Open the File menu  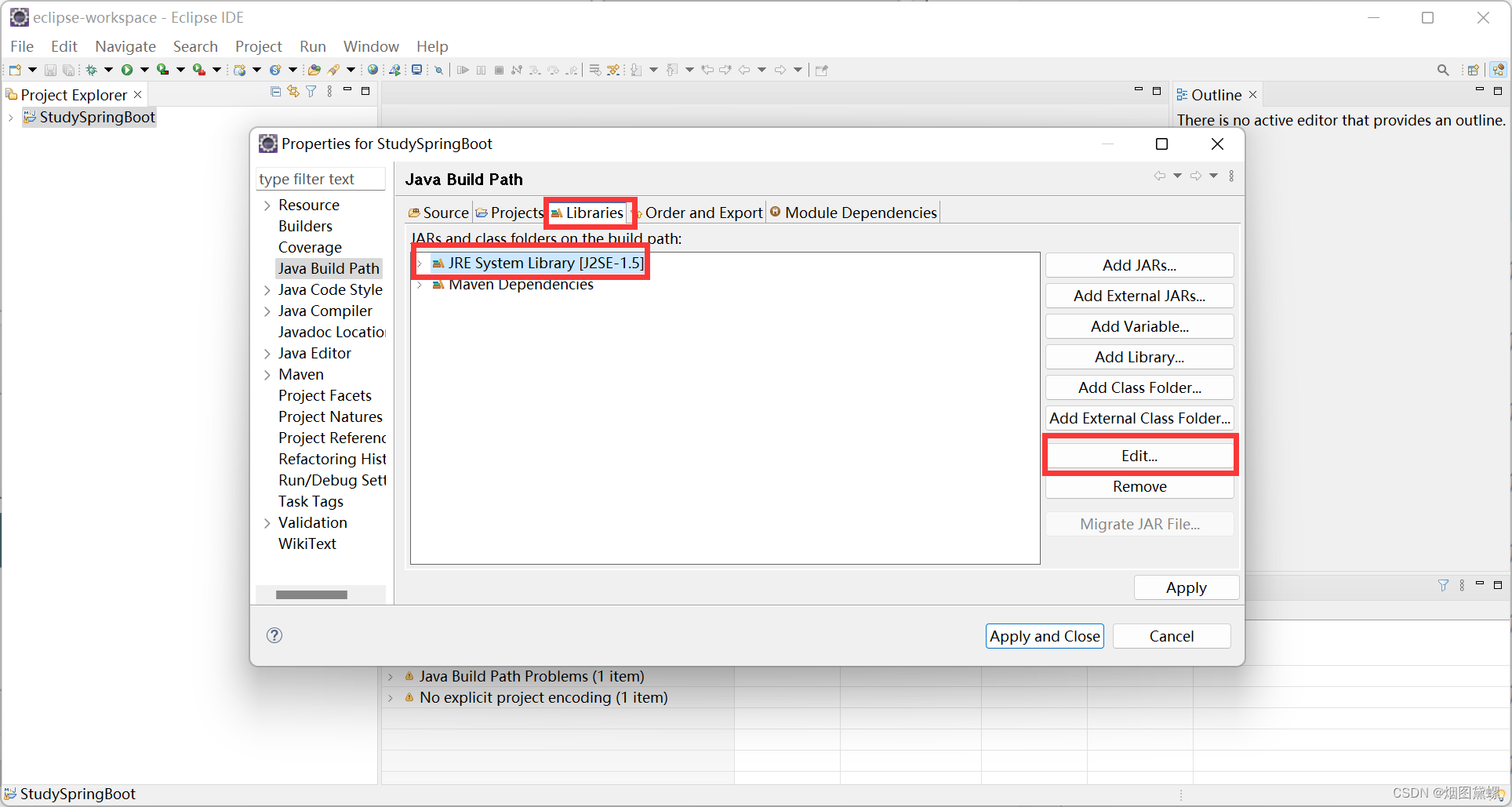point(22,46)
